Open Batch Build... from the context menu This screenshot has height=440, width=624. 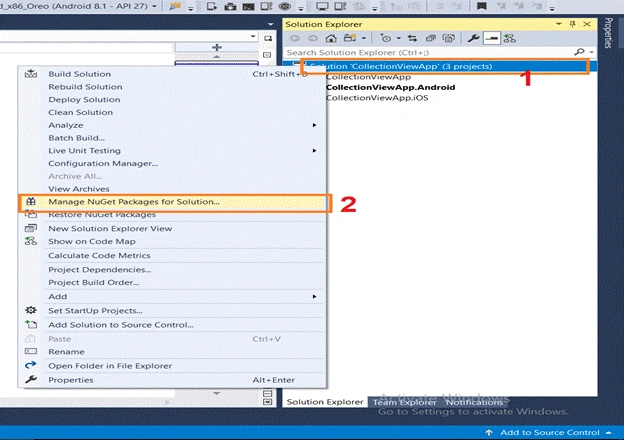172,138
